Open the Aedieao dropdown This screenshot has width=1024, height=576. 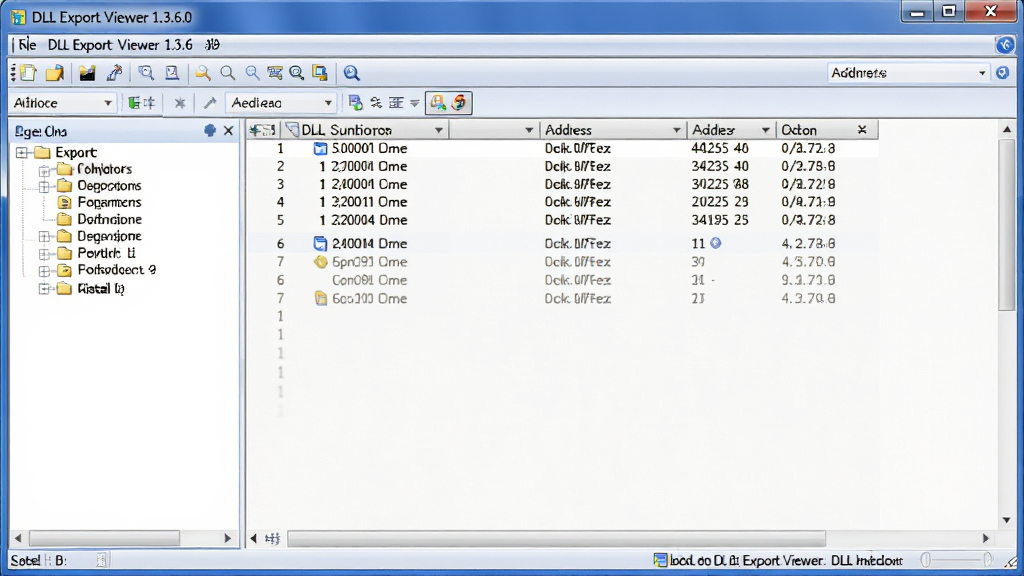coord(328,103)
